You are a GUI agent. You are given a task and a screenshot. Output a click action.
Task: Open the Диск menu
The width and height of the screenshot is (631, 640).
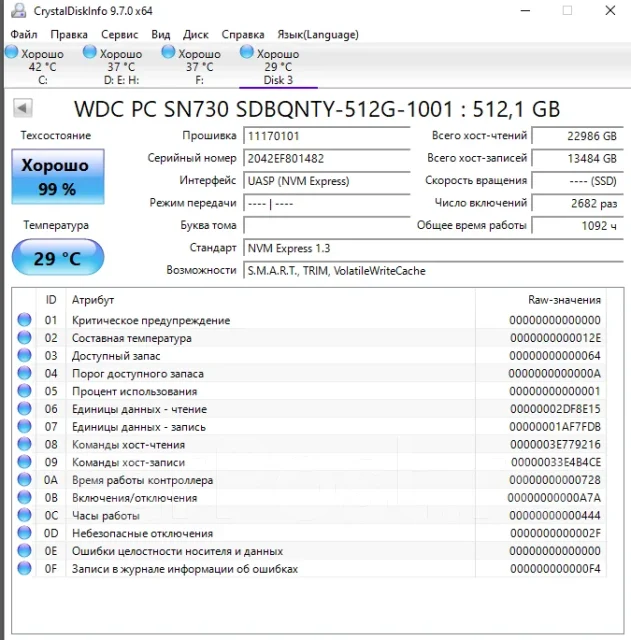tap(196, 35)
